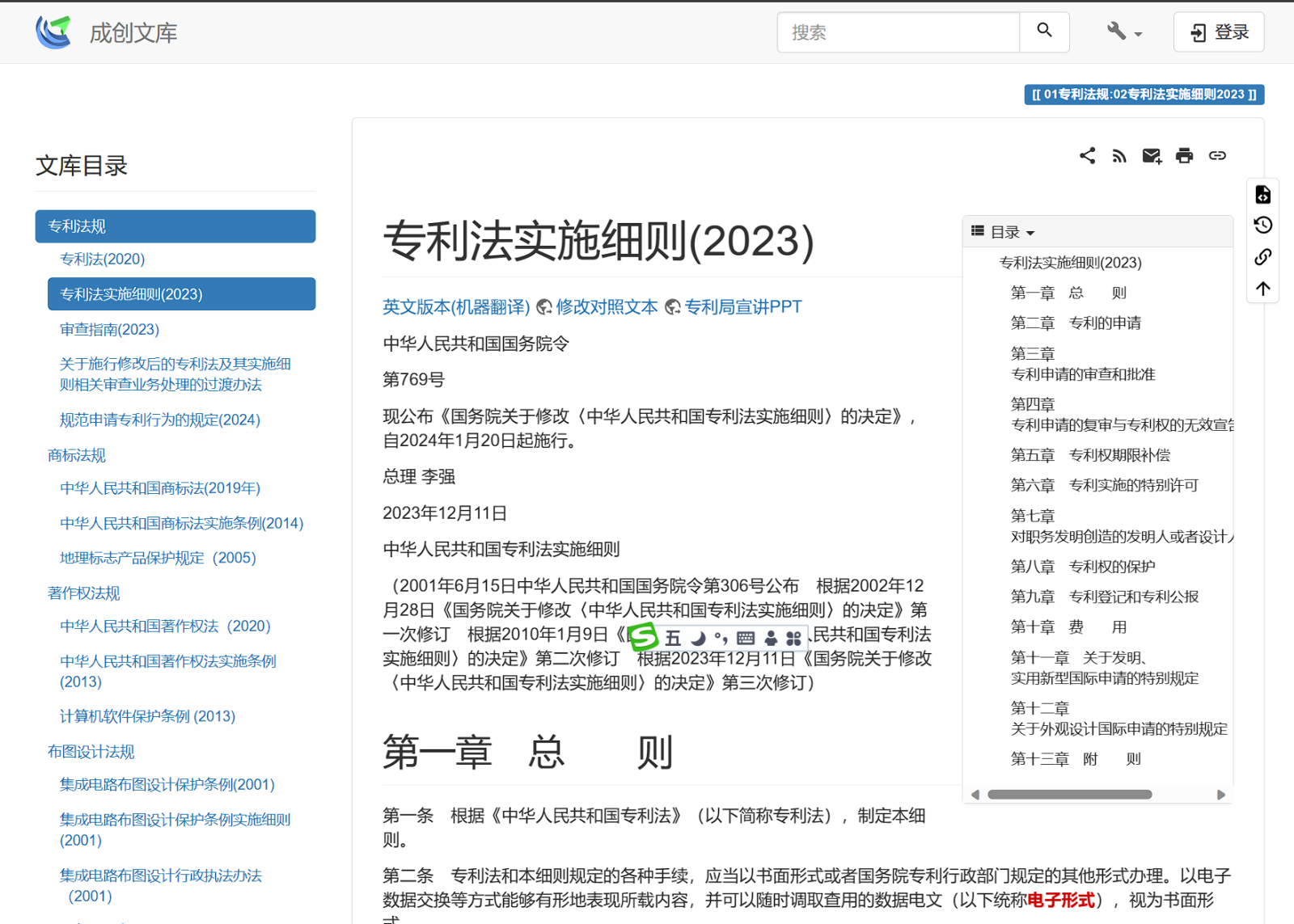1294x924 pixels.
Task: Click the magnifier search button
Action: 1044,32
